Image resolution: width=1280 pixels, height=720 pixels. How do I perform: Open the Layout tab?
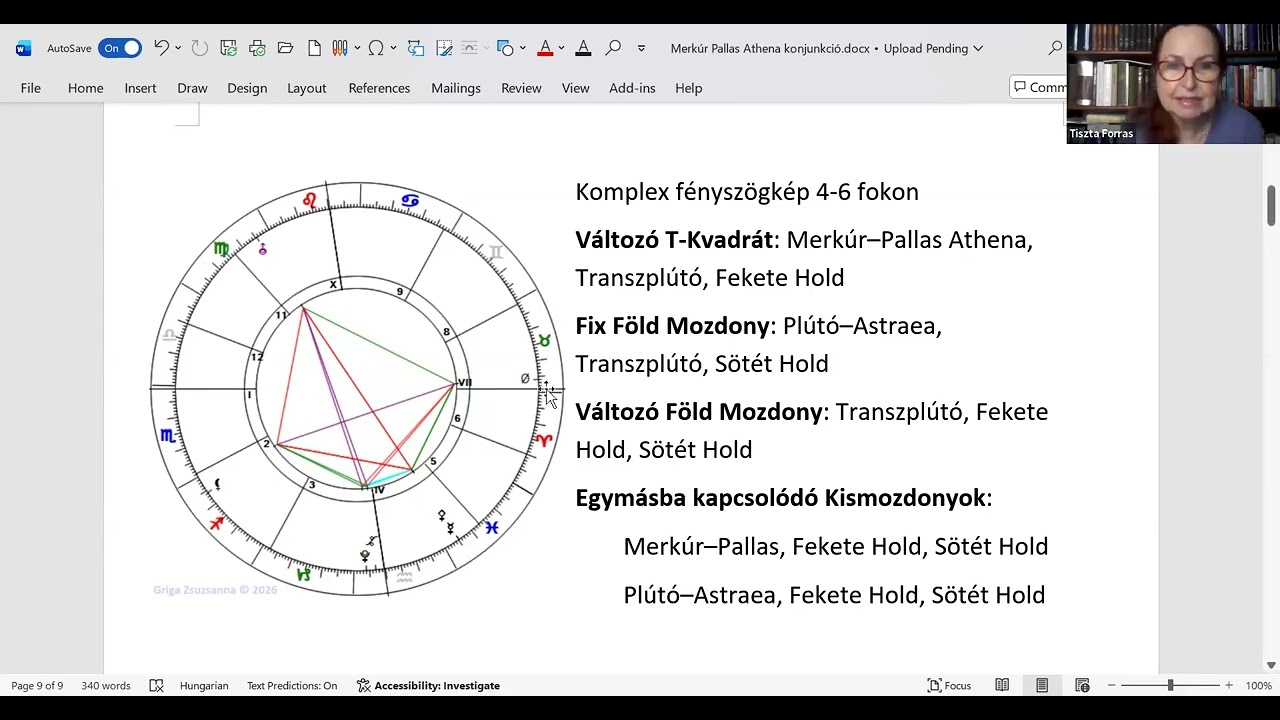(307, 88)
